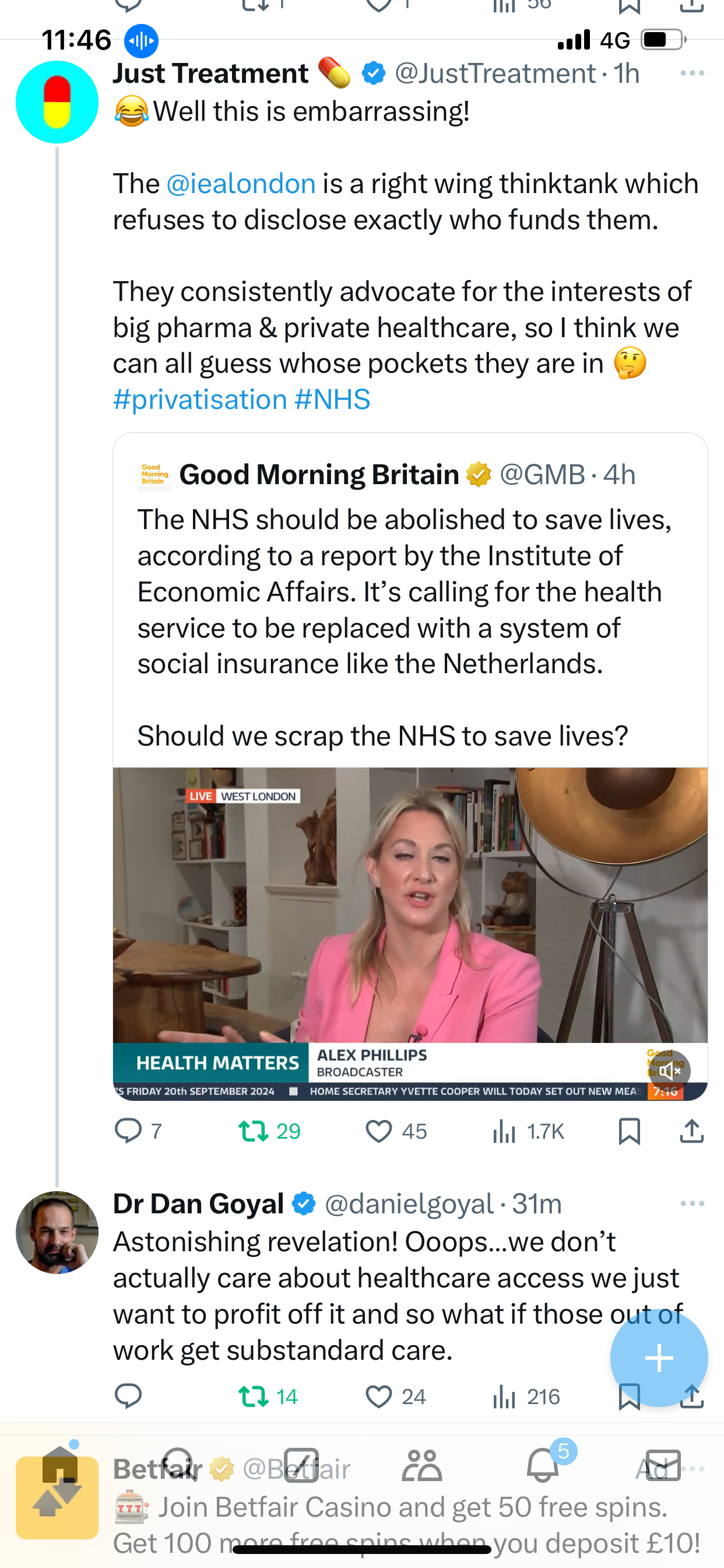Unmute the Good Morning Britain video
724x1568 pixels.
(669, 1070)
